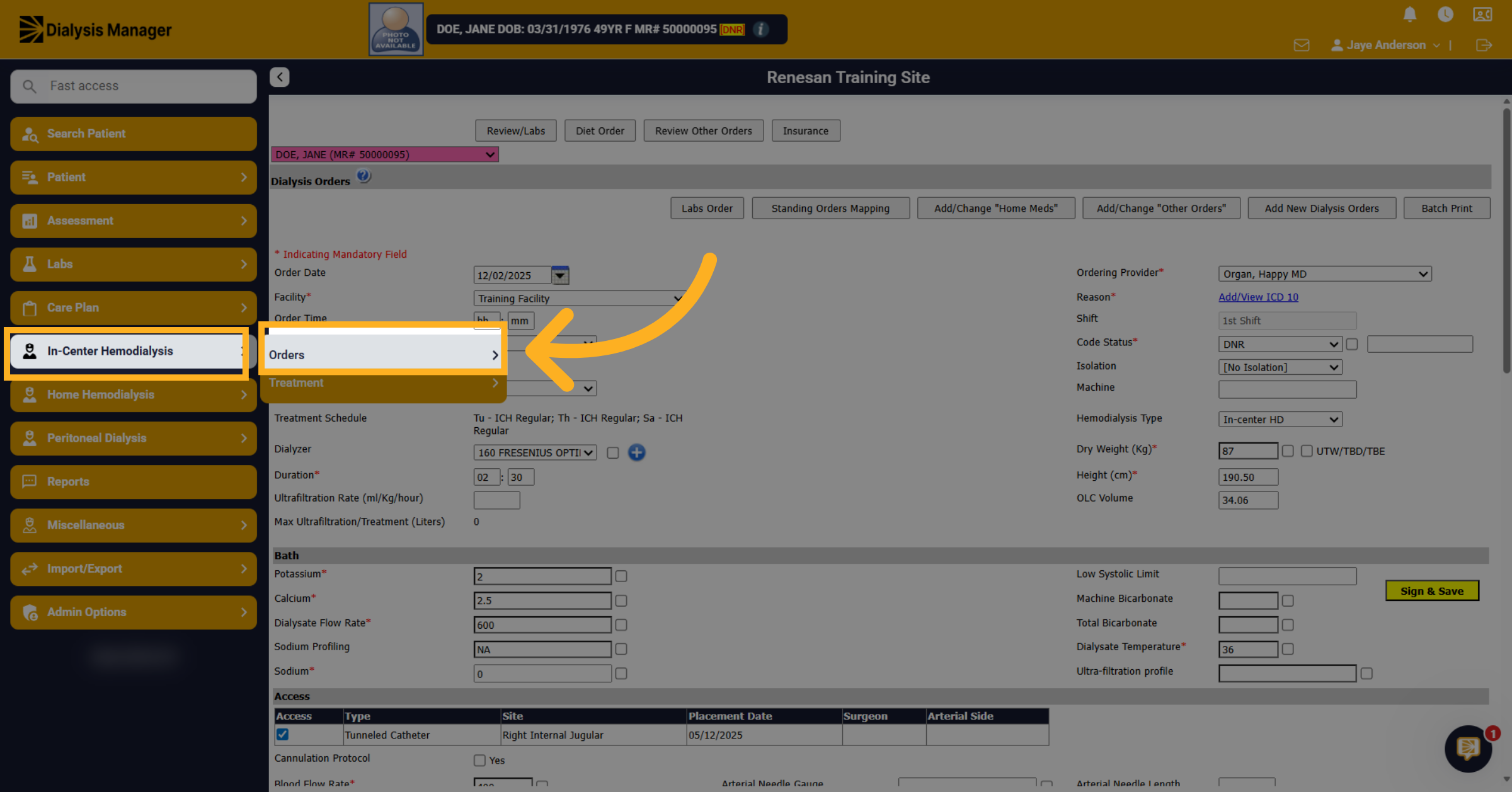Open the Isolation dropdown

(1280, 367)
